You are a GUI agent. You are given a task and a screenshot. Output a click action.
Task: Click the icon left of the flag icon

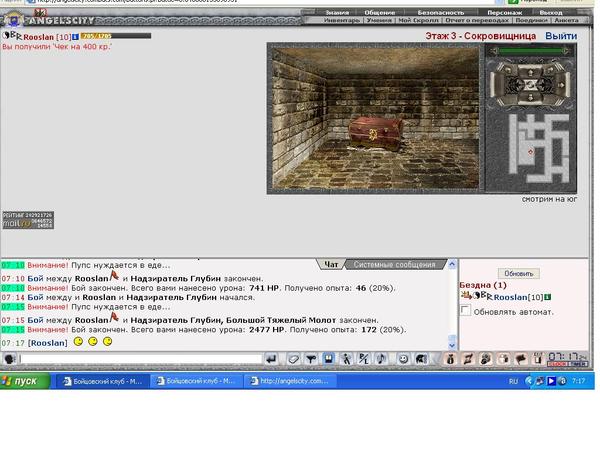pyautogui.click(x=504, y=359)
